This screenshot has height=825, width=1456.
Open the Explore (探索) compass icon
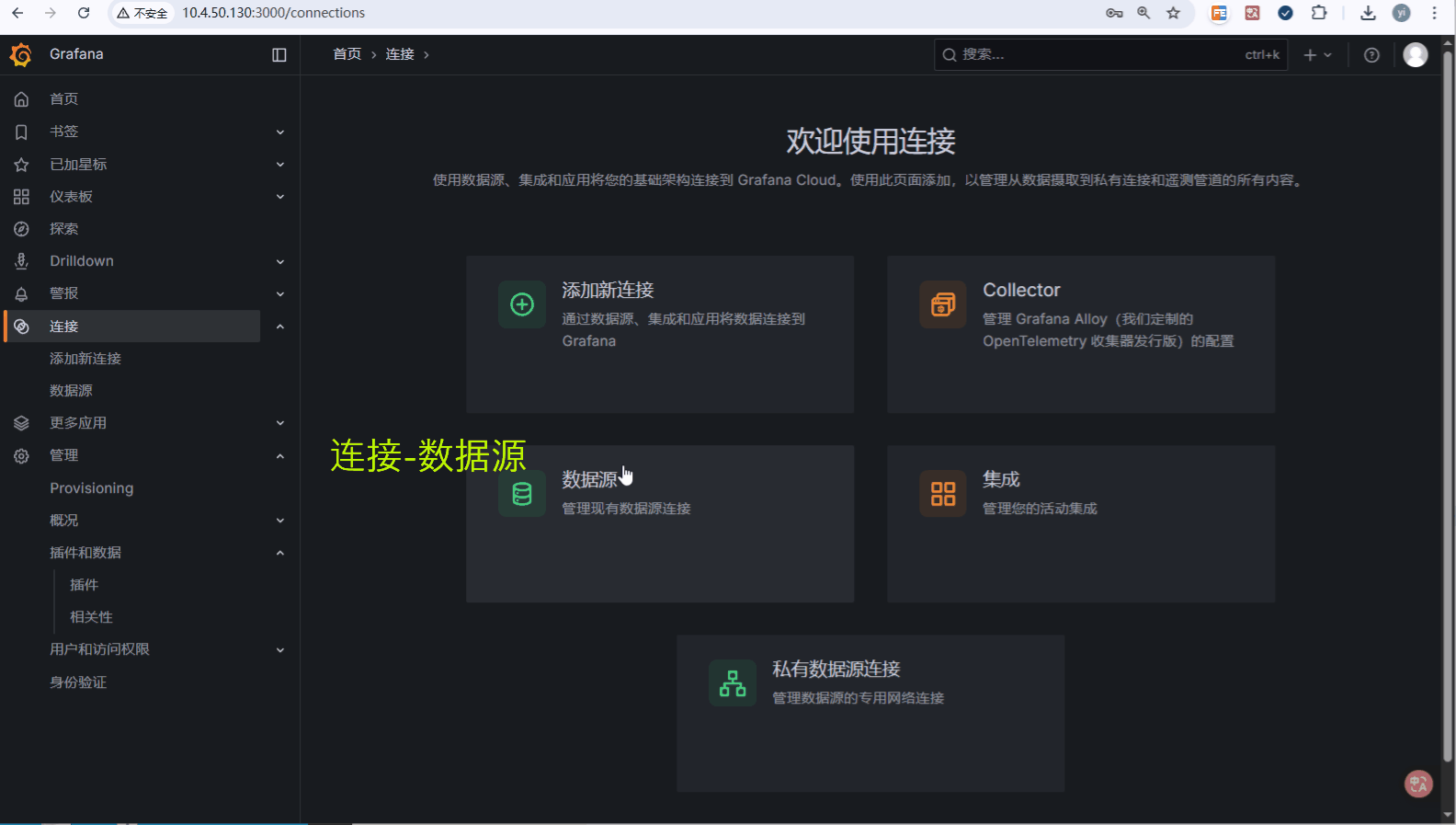click(x=21, y=229)
